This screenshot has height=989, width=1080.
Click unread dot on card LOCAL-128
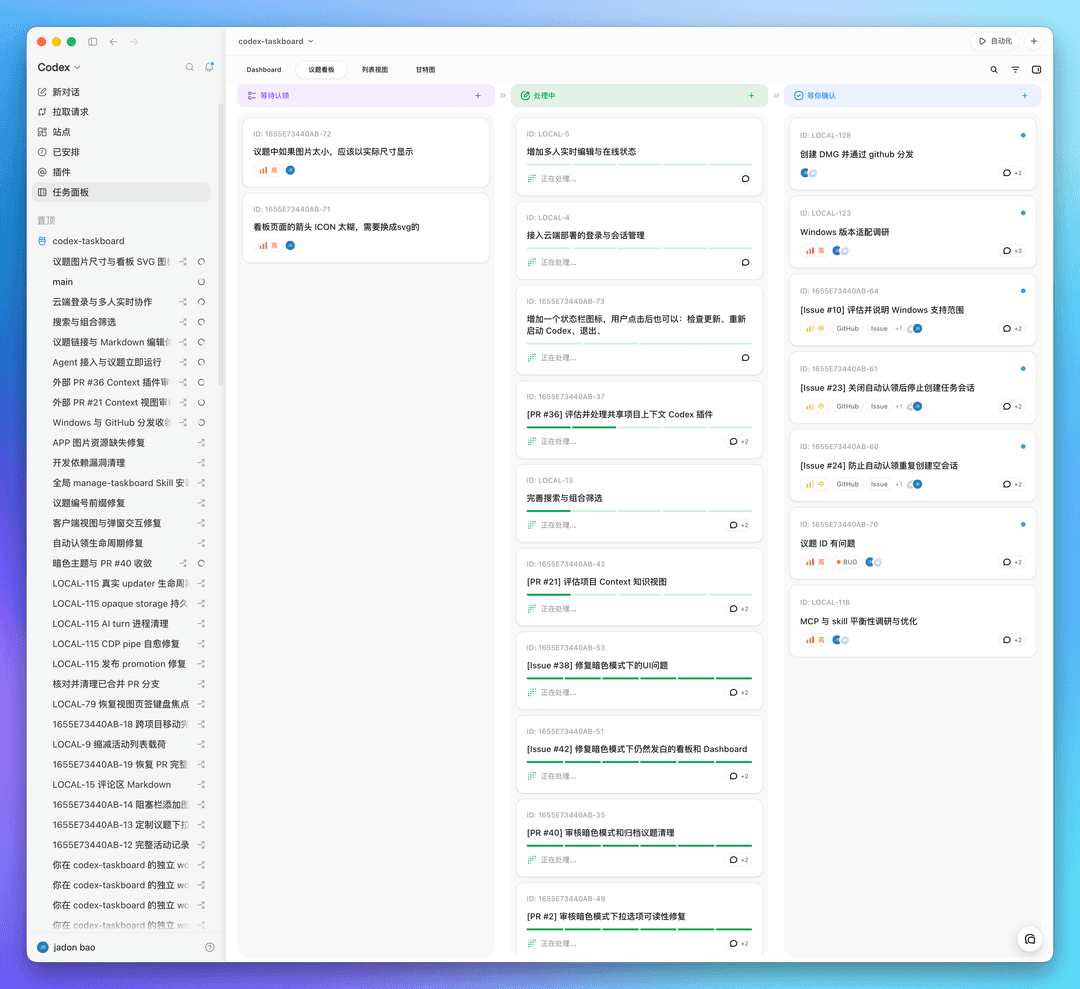[1023, 135]
